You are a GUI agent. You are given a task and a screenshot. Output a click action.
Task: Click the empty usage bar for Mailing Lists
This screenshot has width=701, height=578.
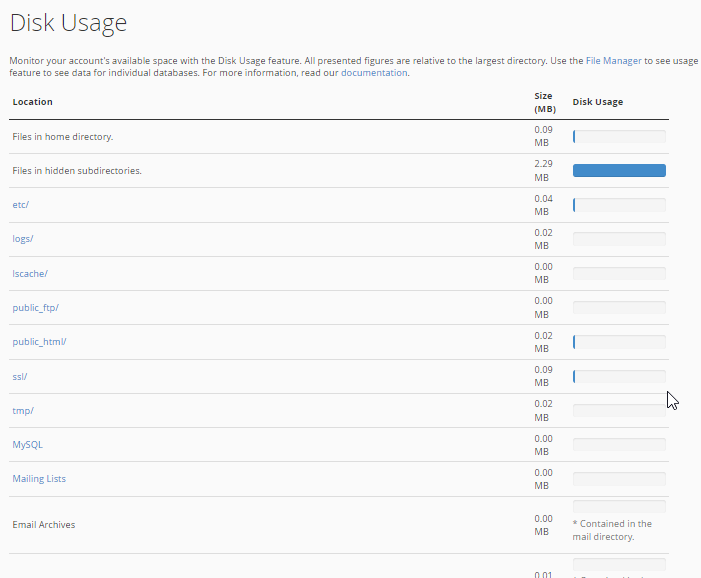(x=619, y=479)
